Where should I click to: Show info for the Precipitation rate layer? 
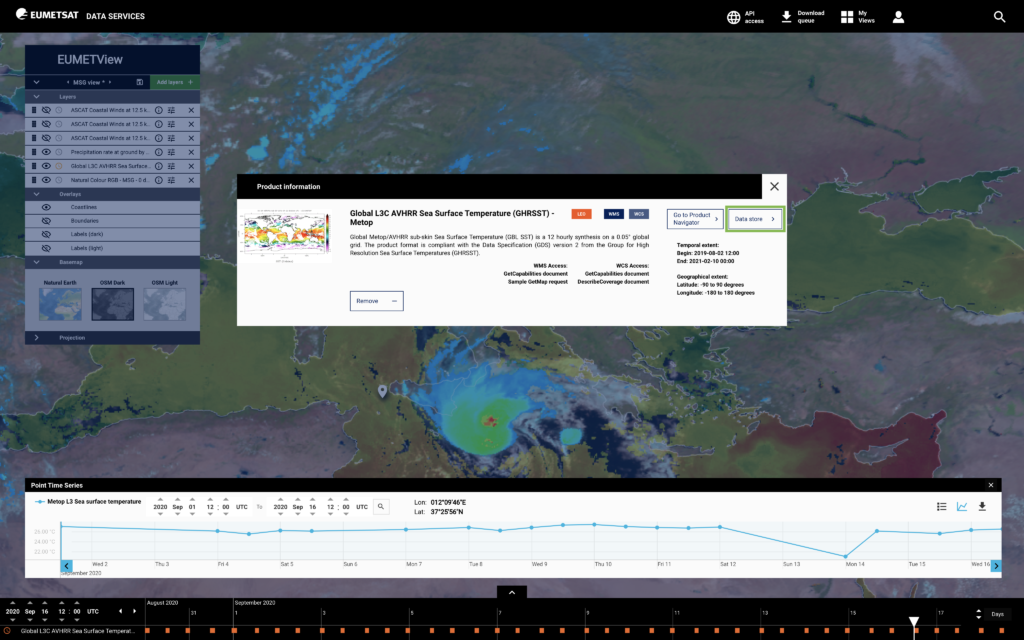point(159,152)
